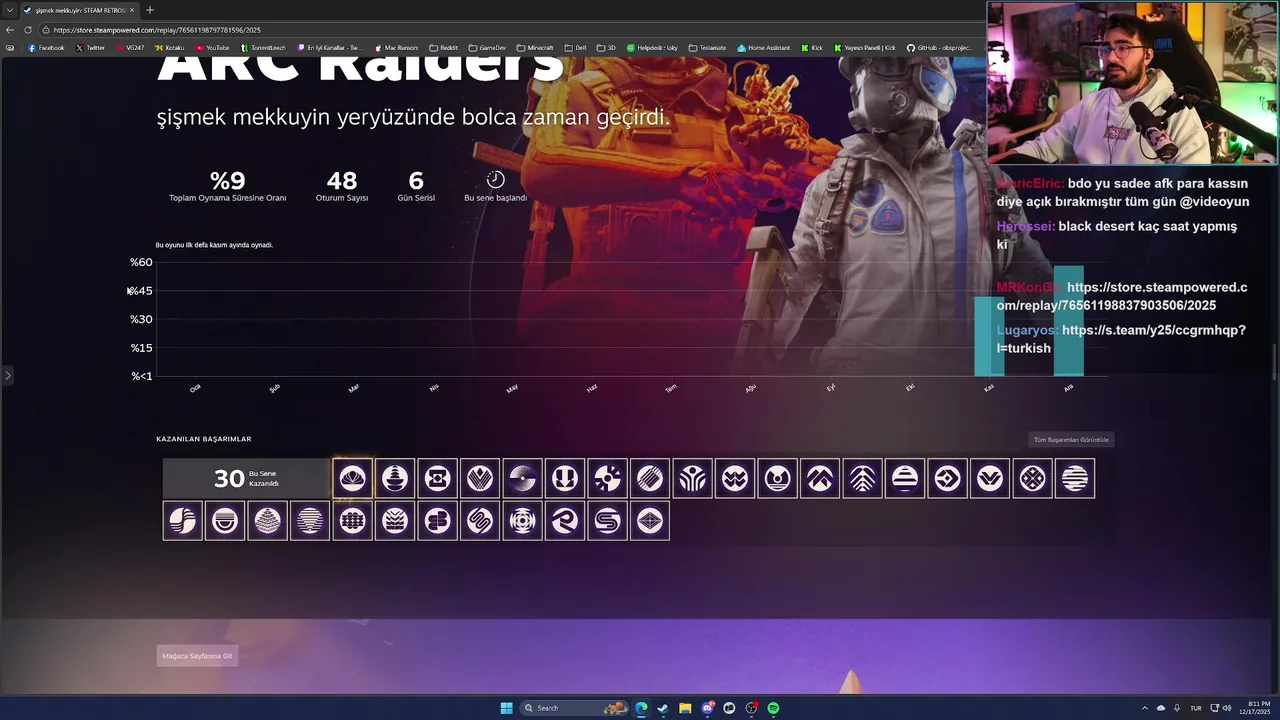Screen dimensions: 1280x720
Task: Open the TorrentLeech bookmark
Action: click(263, 48)
